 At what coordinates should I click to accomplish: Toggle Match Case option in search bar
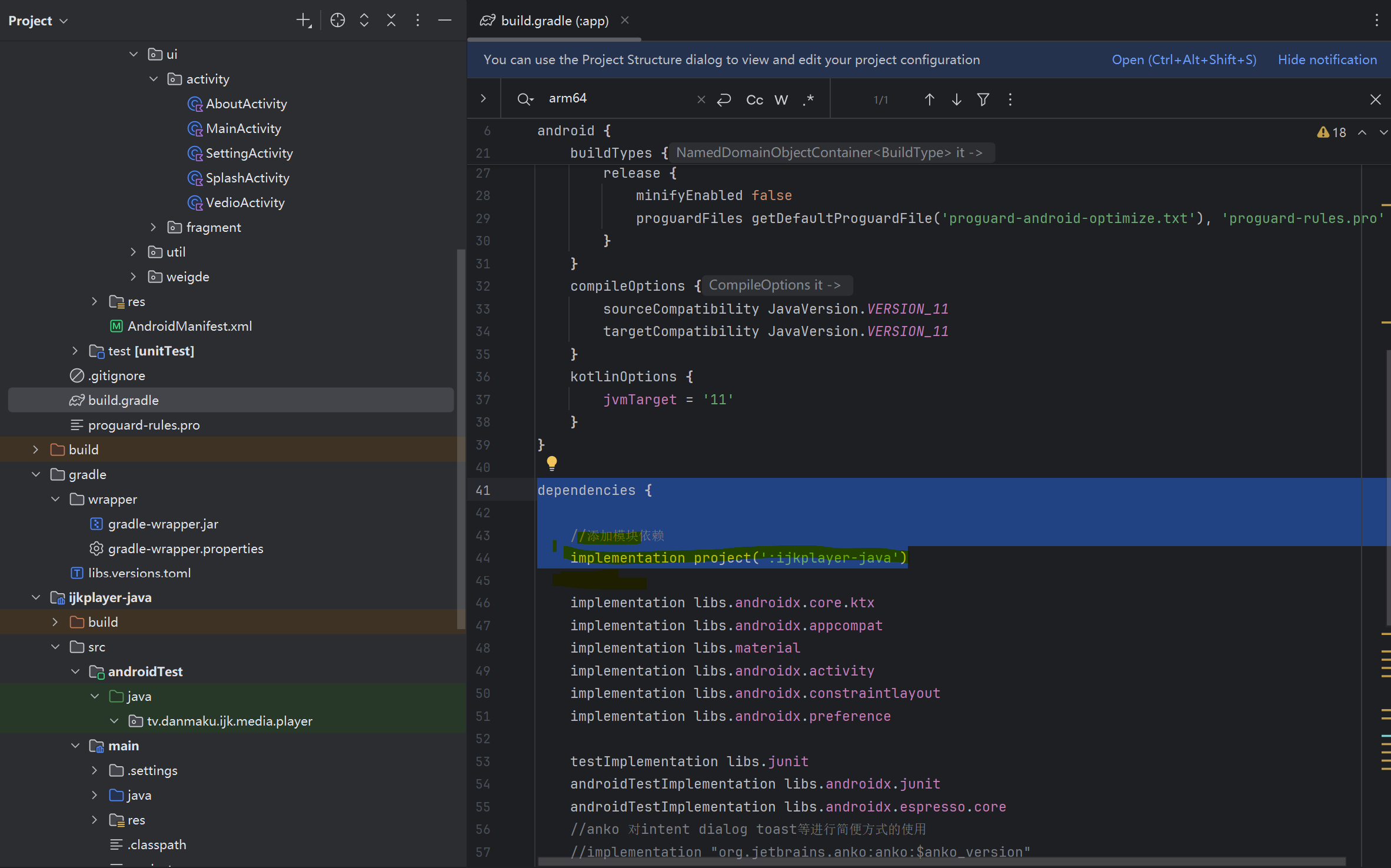tap(754, 100)
